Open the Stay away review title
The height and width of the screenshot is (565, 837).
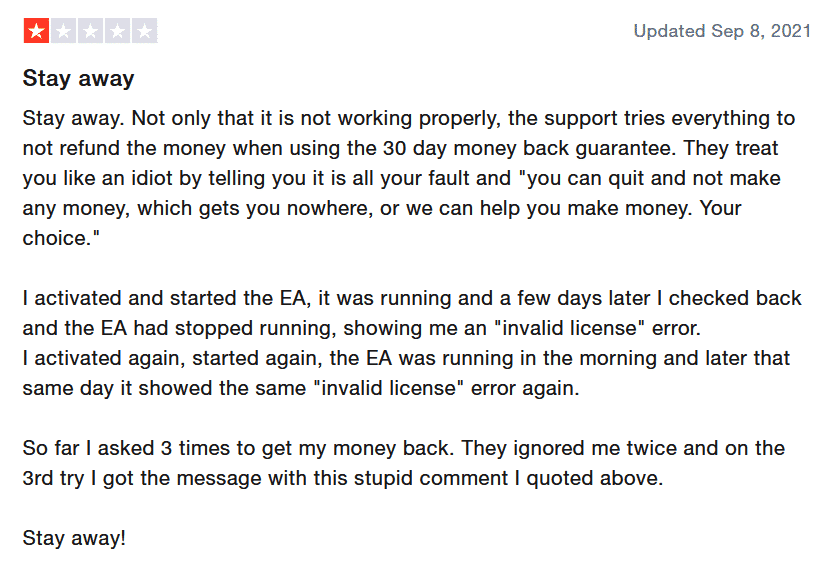click(78, 79)
